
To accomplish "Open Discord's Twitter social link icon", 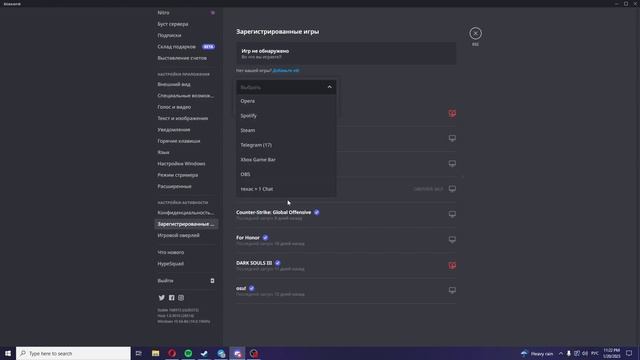I will 162,298.
